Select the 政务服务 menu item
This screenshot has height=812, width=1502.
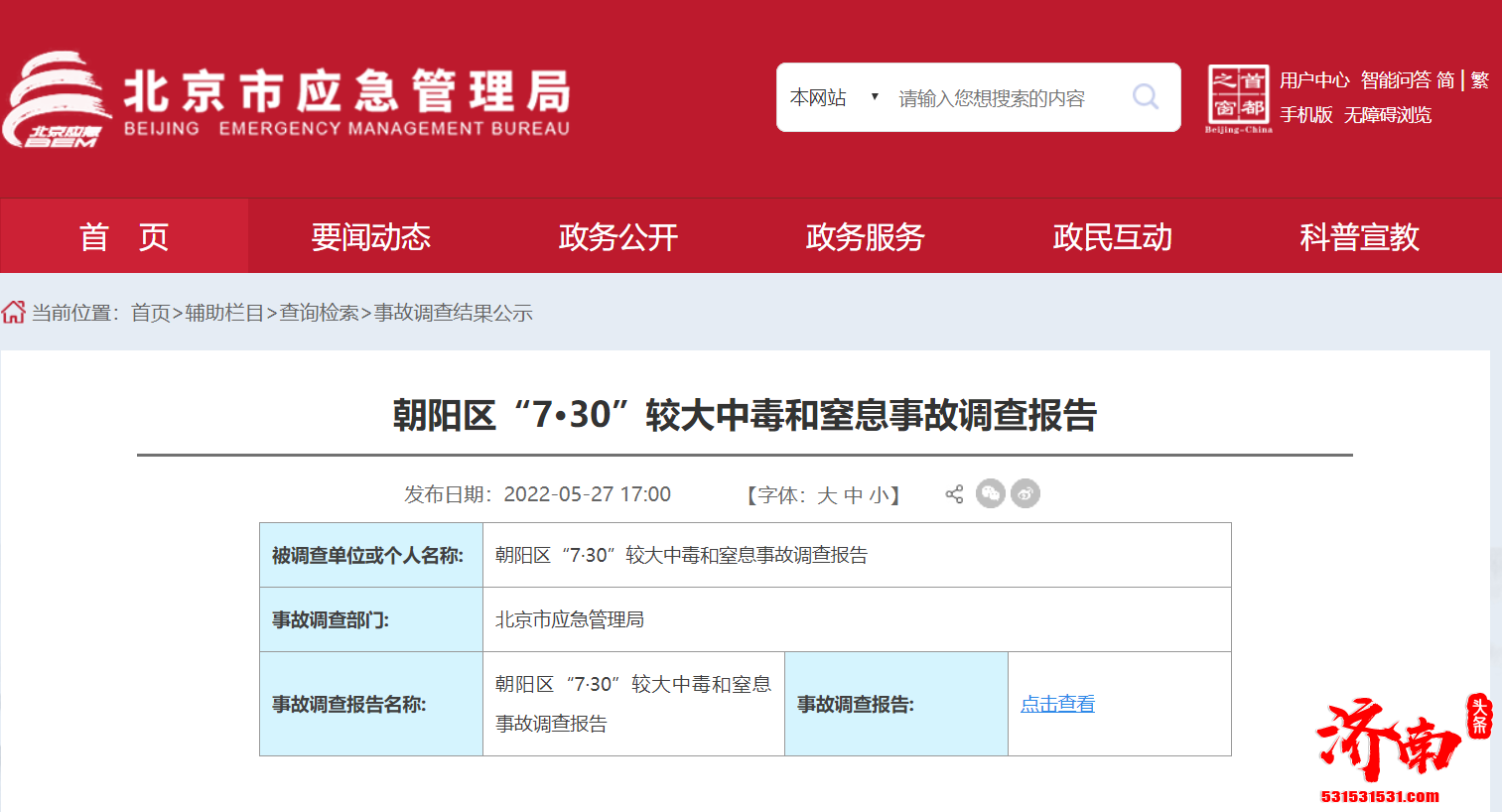point(865,236)
